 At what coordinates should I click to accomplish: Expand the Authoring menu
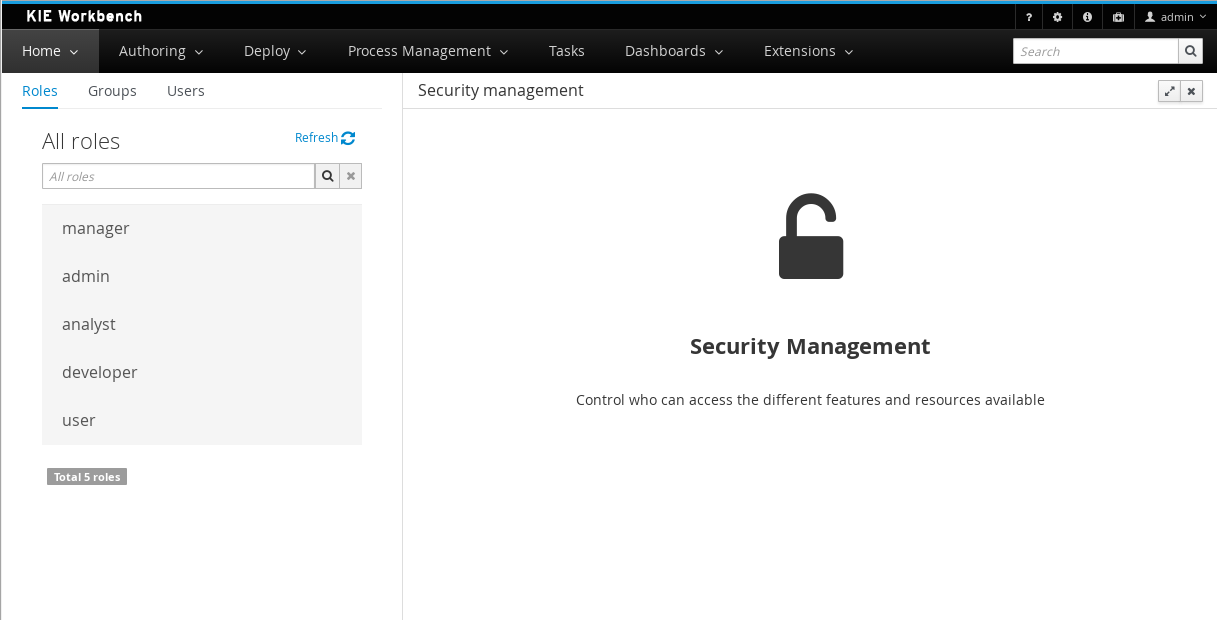click(x=160, y=51)
